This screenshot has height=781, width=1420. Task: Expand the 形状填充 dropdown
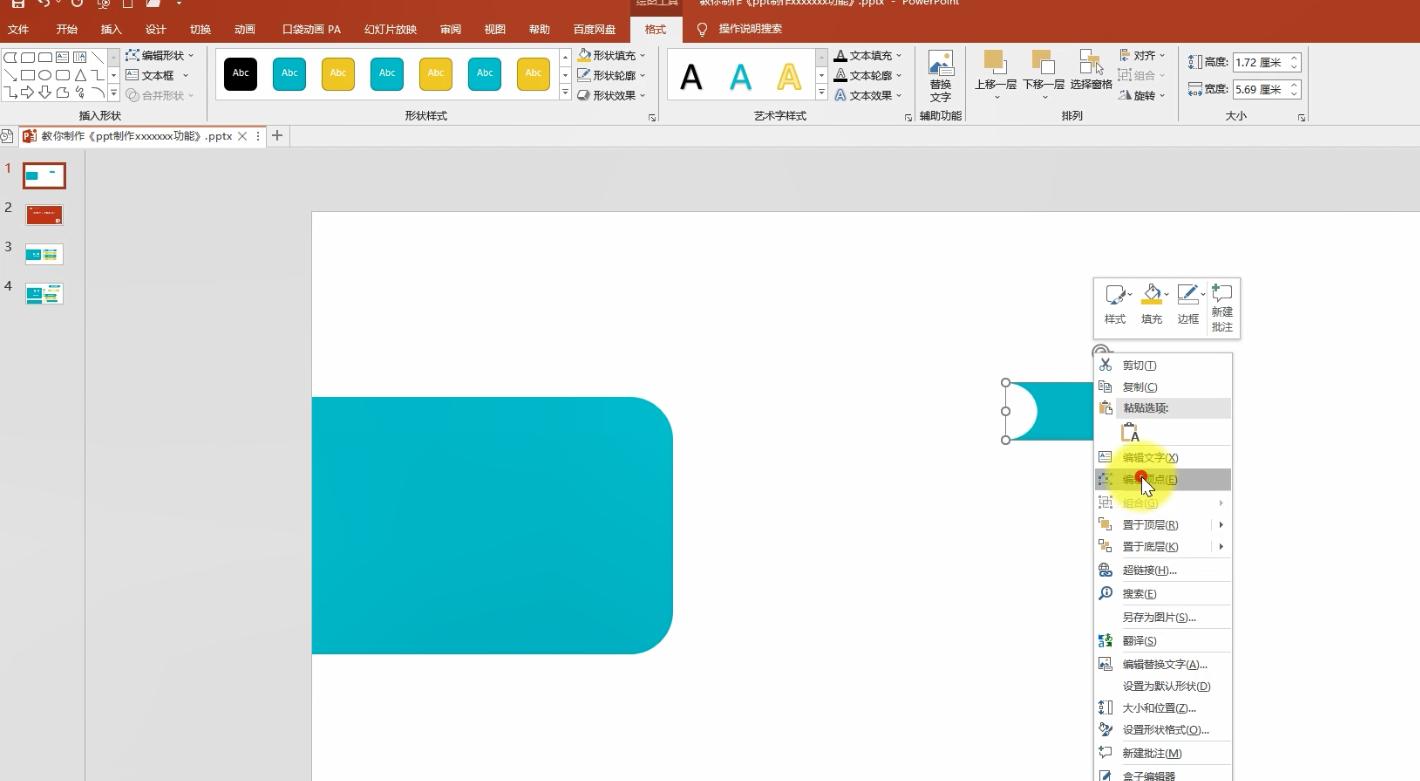612,55
